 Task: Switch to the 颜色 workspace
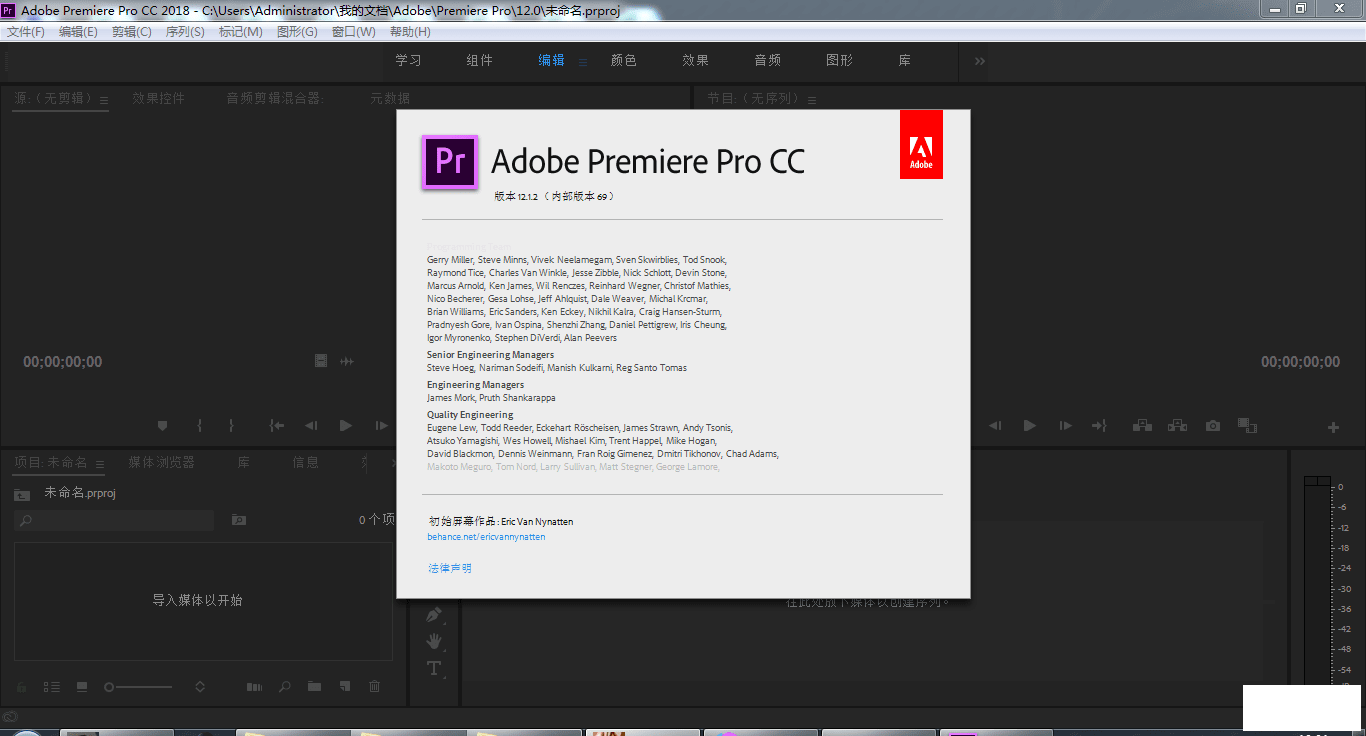pos(623,61)
